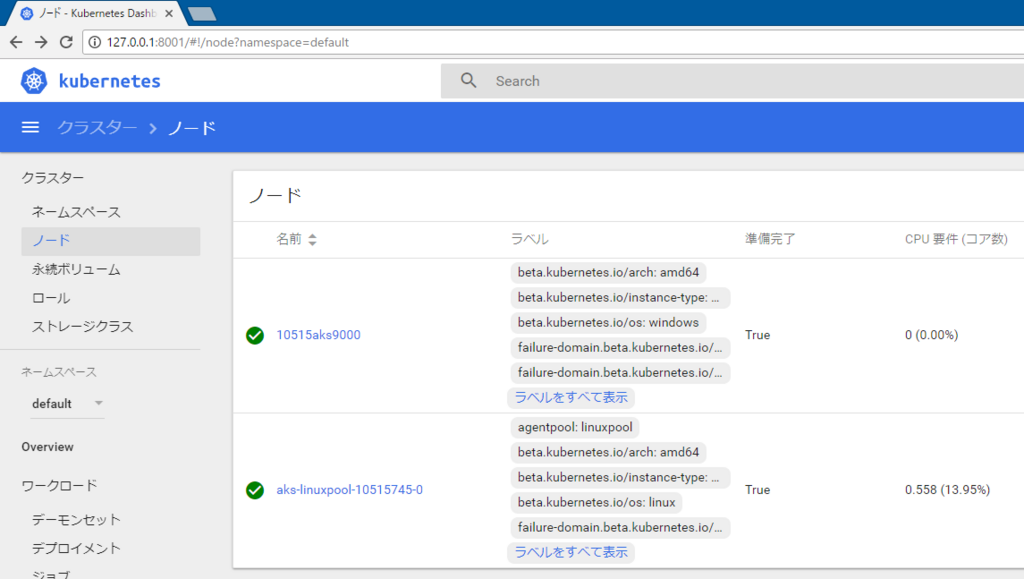This screenshot has width=1024, height=579.
Task: Open デプロイメント in sidebar
Action: point(76,548)
